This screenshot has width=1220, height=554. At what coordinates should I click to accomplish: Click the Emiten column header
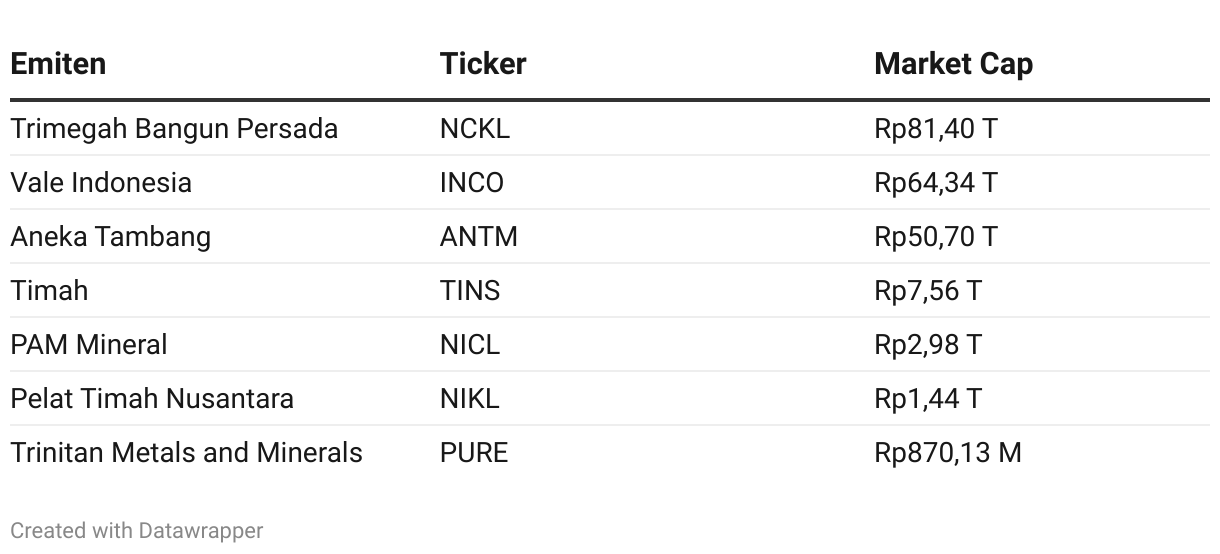[x=58, y=64]
